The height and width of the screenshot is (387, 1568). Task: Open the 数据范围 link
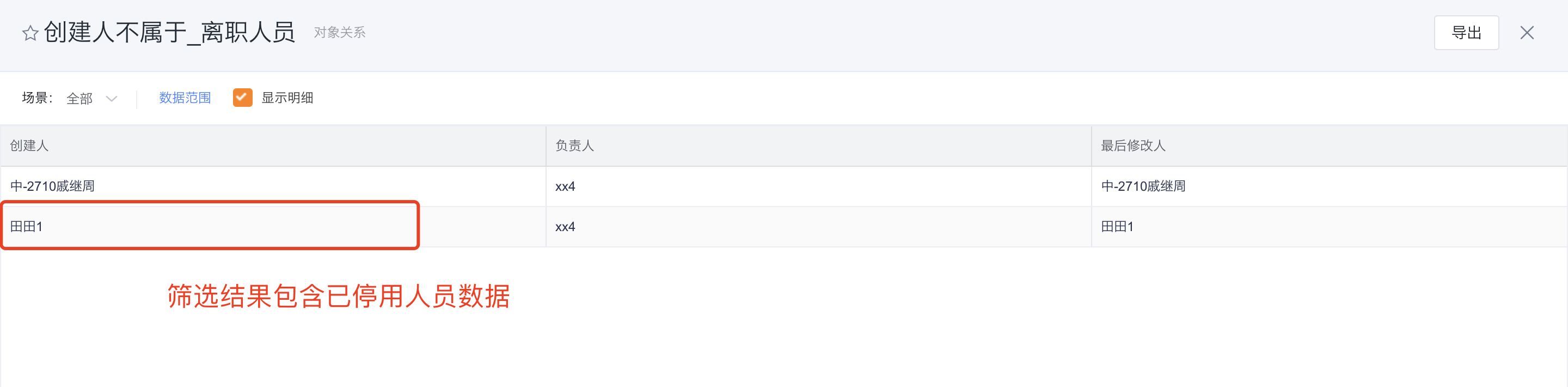185,98
